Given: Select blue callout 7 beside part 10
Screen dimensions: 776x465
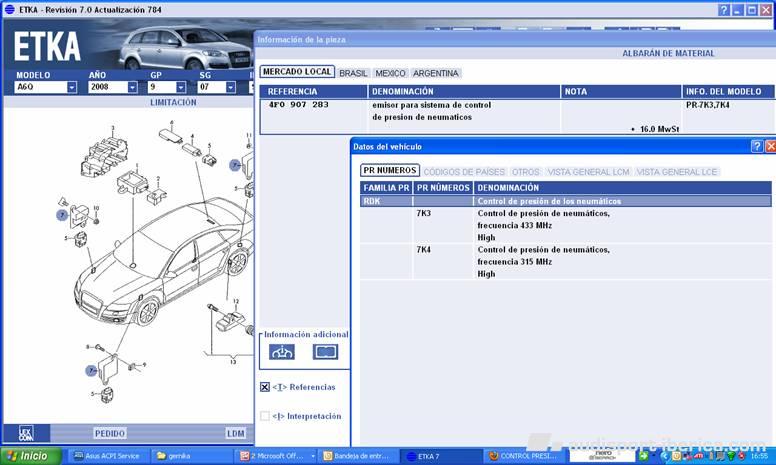Looking at the screenshot, I should click(62, 215).
